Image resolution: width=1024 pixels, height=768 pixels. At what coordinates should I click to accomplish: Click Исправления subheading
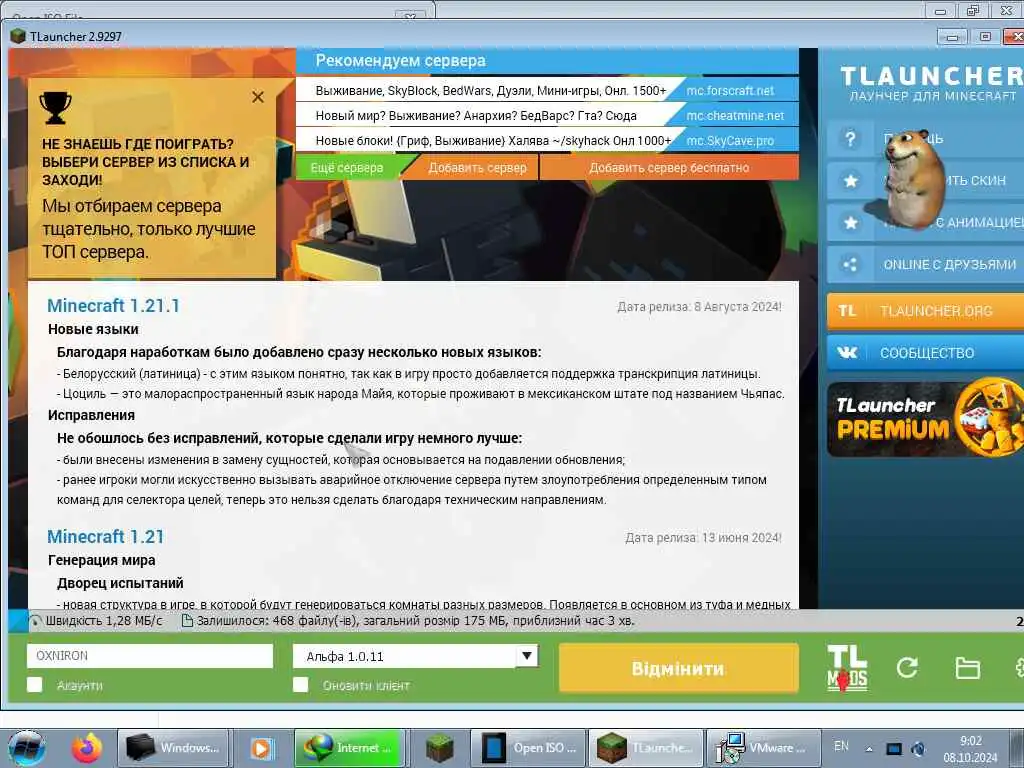pos(91,415)
